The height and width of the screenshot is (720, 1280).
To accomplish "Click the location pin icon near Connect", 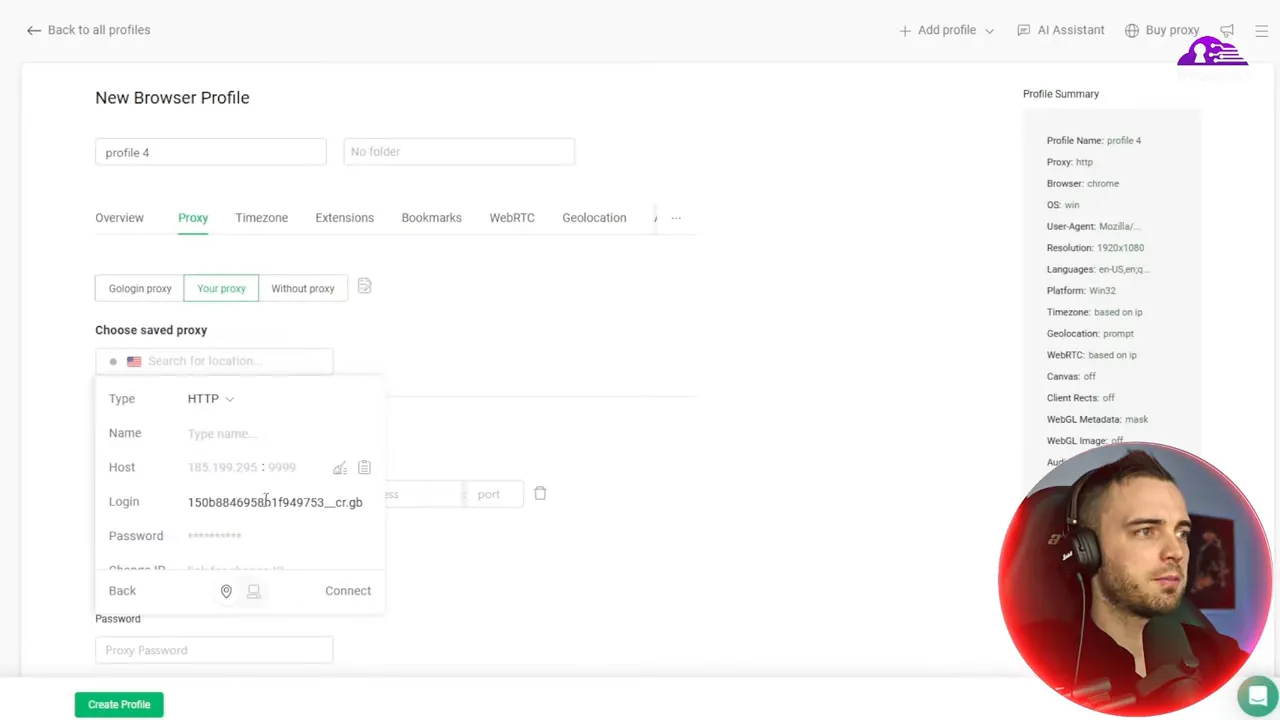I will click(x=226, y=590).
